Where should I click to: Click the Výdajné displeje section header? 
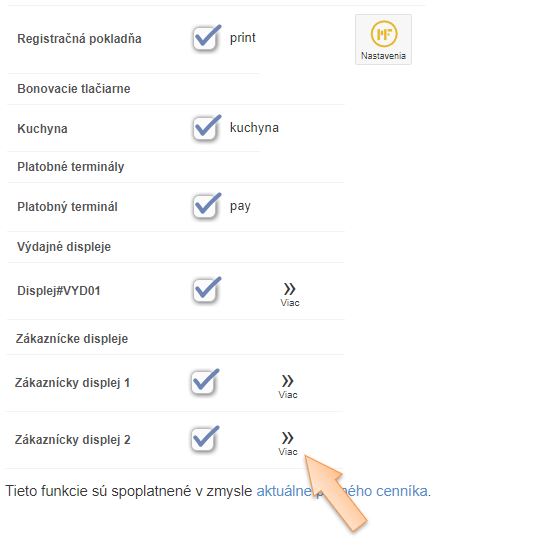pos(64,247)
